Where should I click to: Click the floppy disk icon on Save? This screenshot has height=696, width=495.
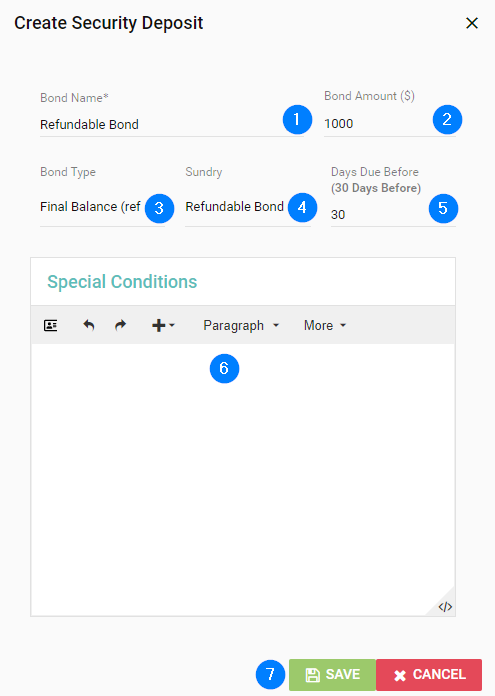click(313, 675)
